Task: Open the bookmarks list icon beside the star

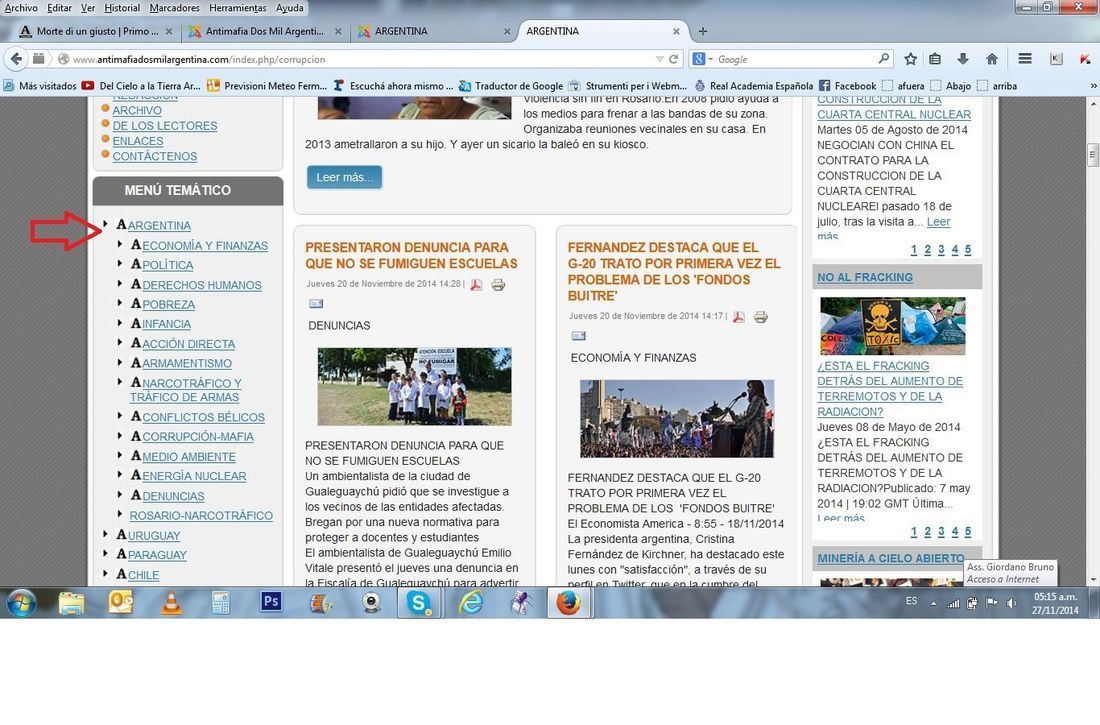Action: (935, 59)
